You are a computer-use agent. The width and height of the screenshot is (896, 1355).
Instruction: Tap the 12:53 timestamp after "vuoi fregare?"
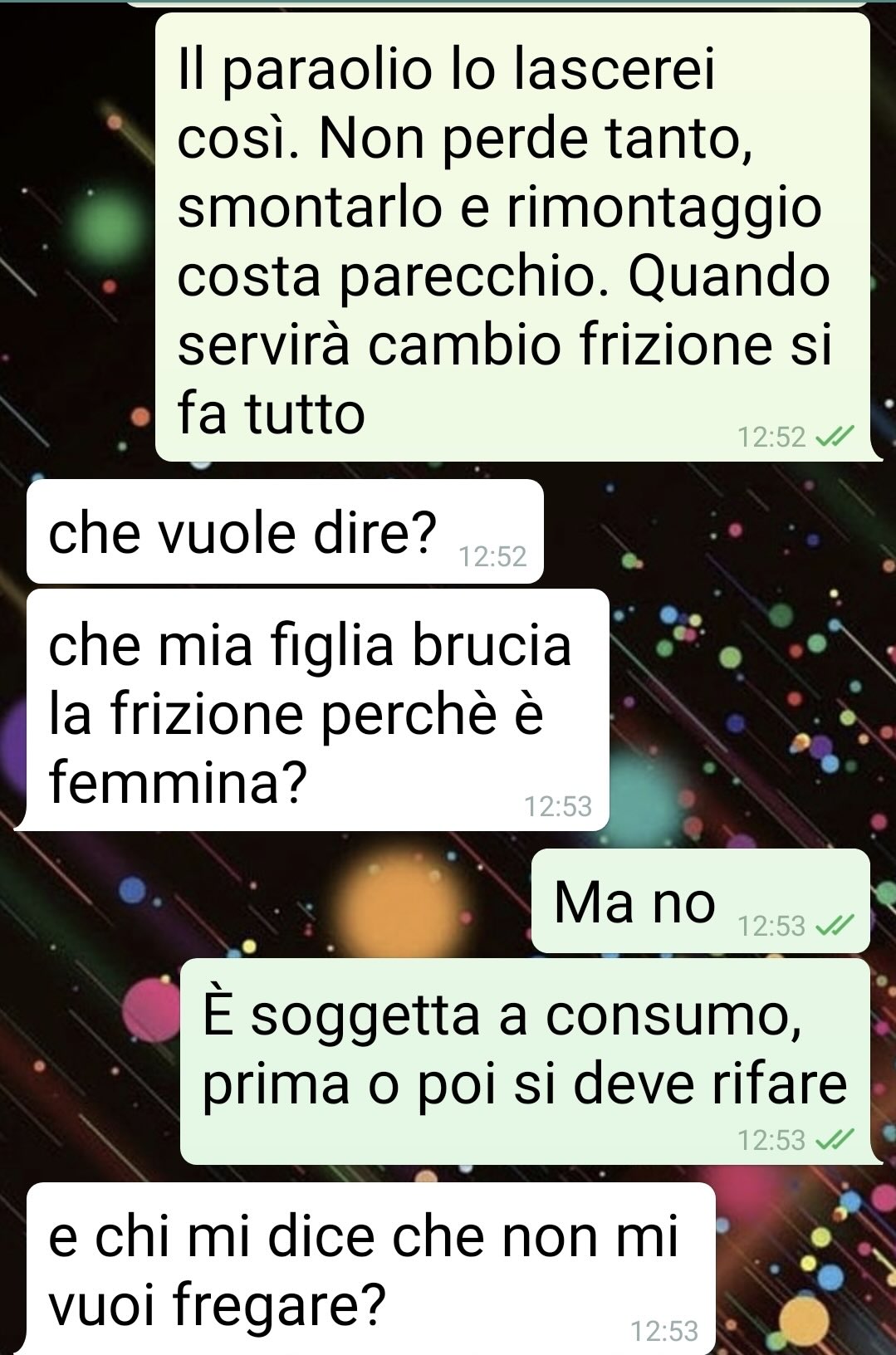(664, 1331)
